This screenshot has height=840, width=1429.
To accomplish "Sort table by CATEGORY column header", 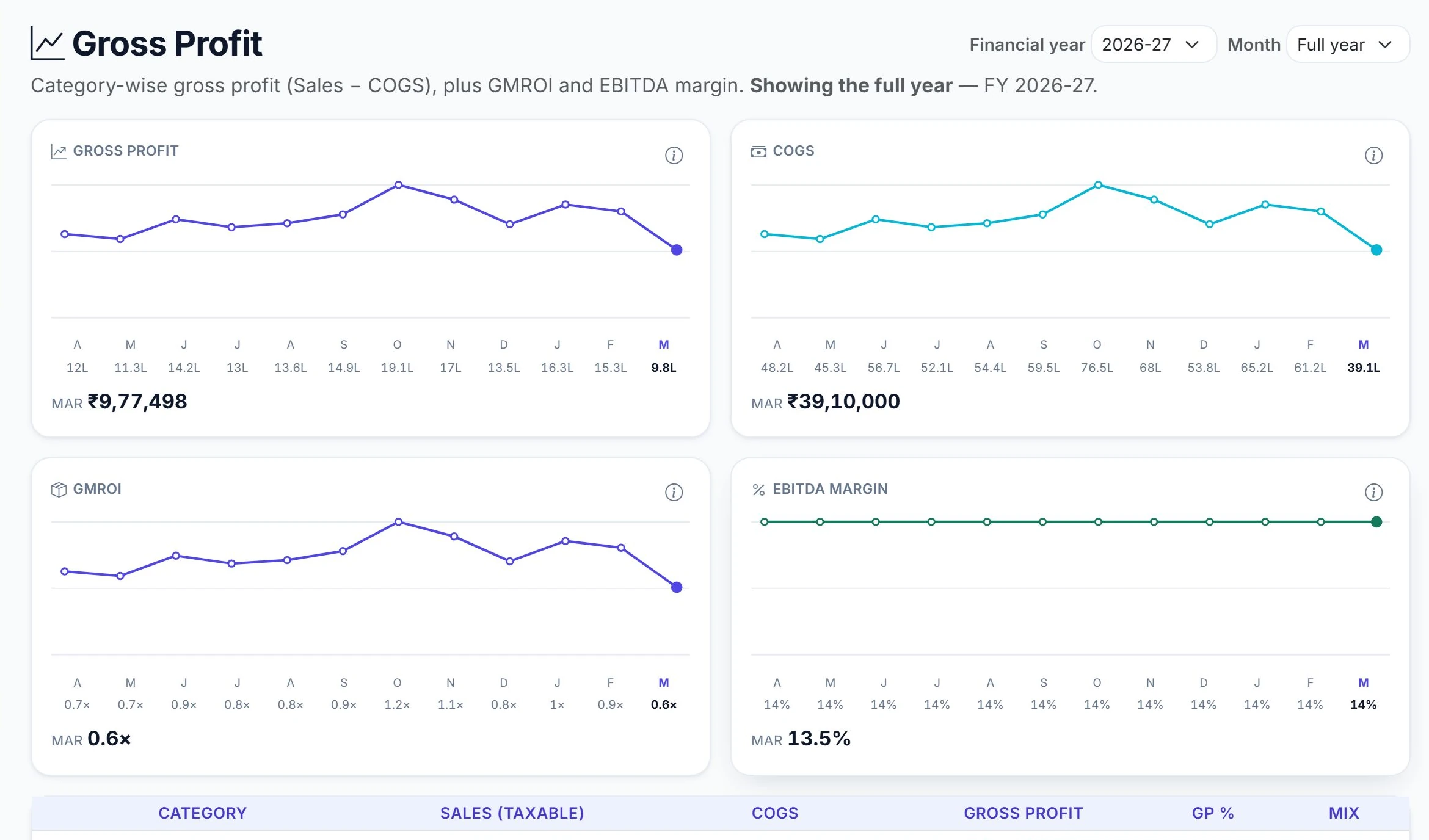I will coord(202,813).
